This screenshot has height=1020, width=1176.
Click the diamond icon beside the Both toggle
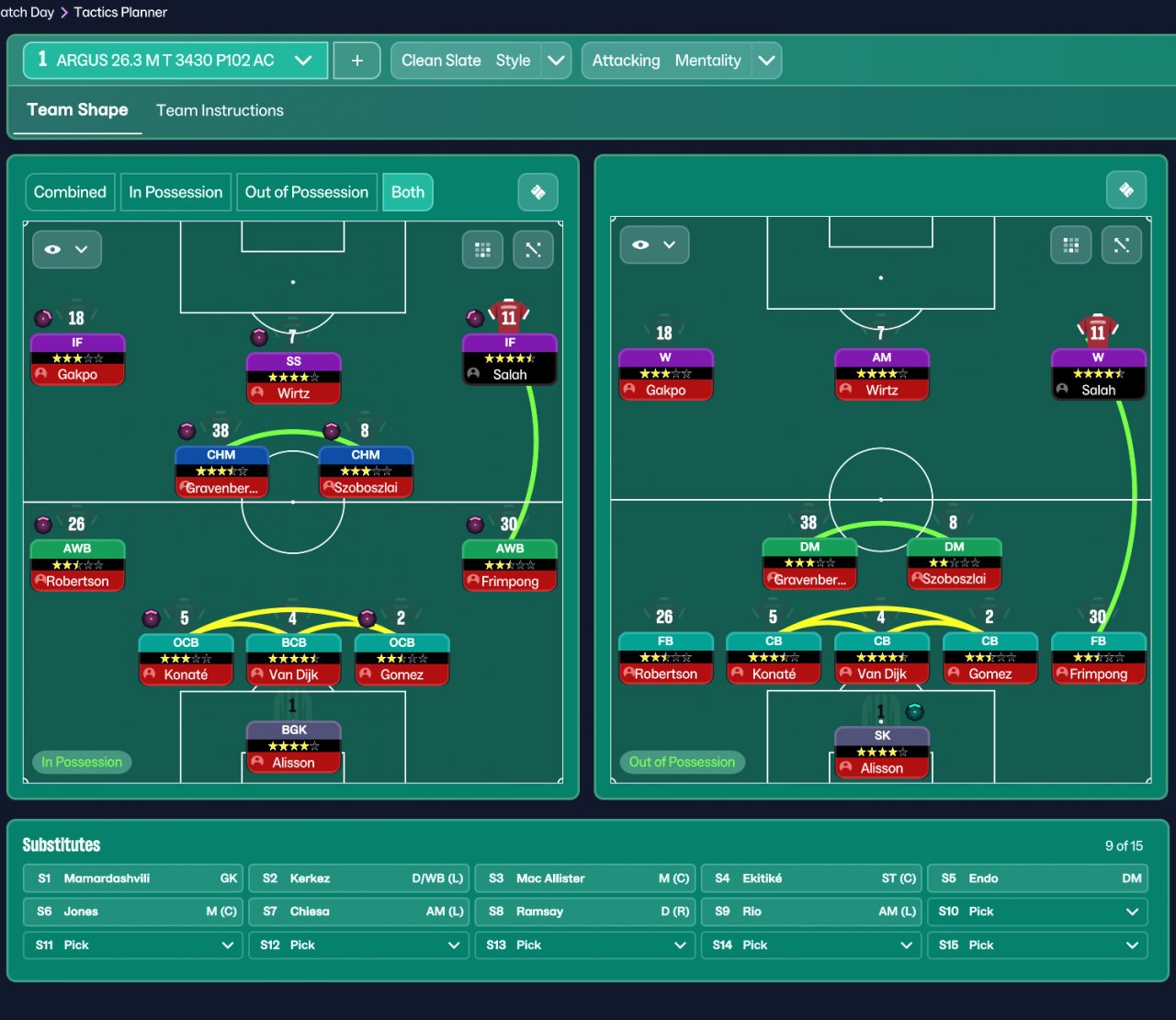[538, 192]
